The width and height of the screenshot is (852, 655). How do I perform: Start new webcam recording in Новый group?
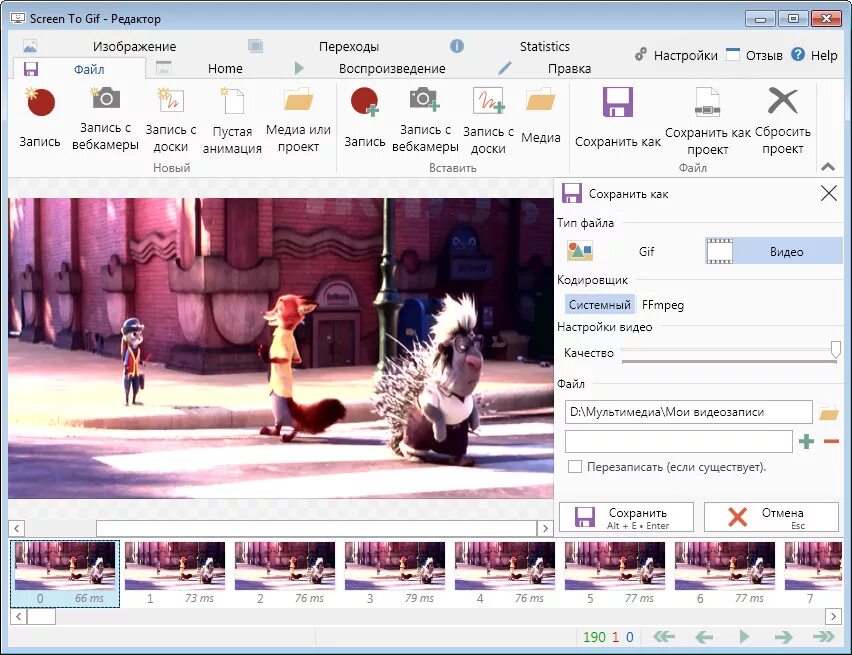(105, 117)
